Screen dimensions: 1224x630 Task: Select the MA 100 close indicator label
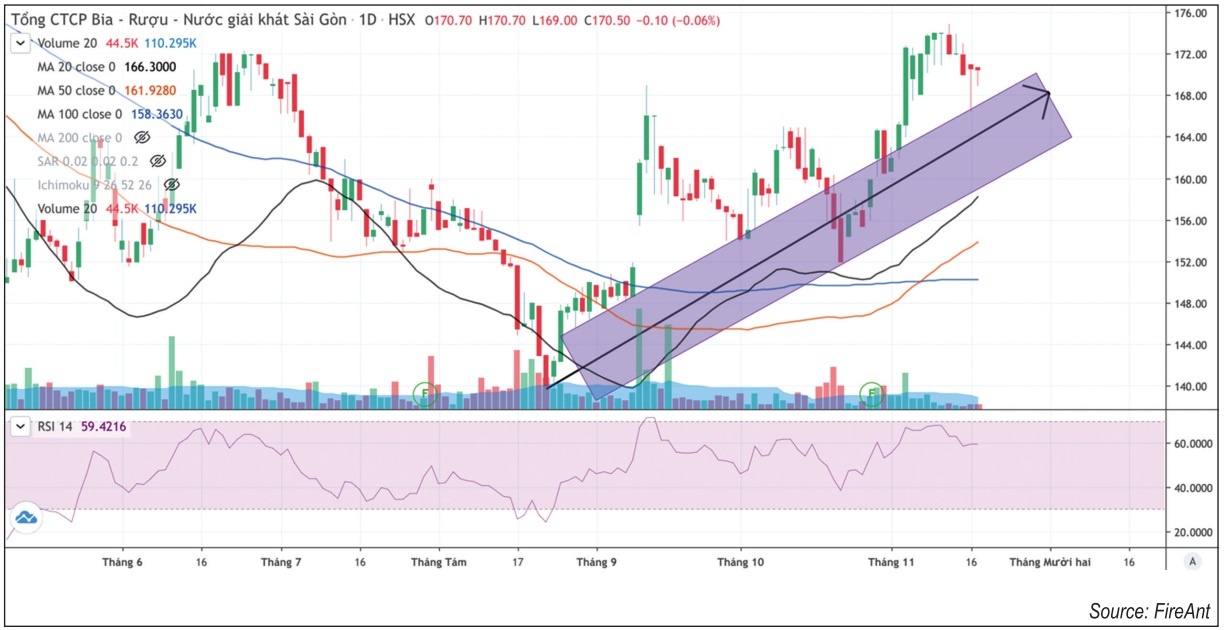coord(80,114)
